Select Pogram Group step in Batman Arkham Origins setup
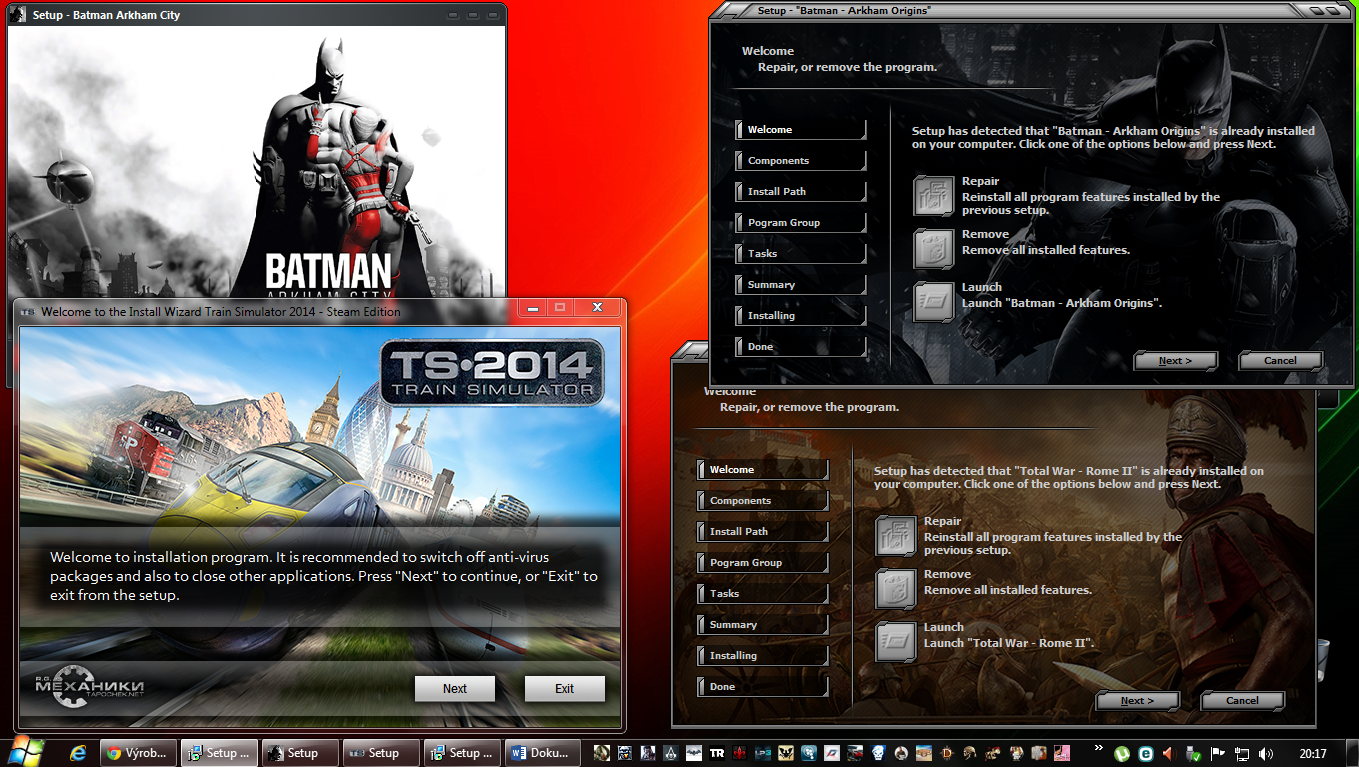The height and width of the screenshot is (767, 1359). tap(800, 223)
